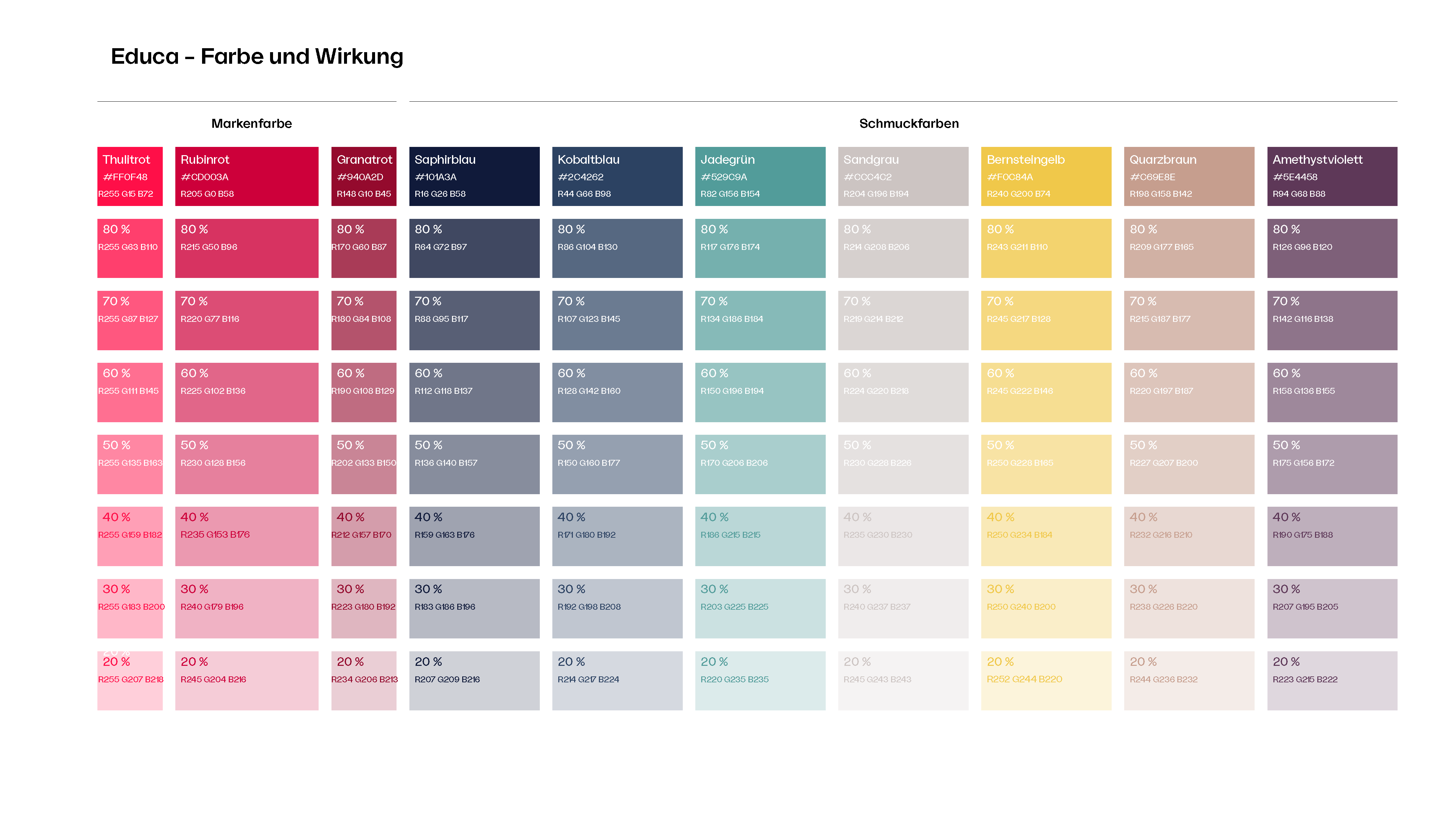This screenshot has height=819, width=1456.
Task: Choose the Quarzbraun #C69E8E swatch
Action: click(1189, 176)
